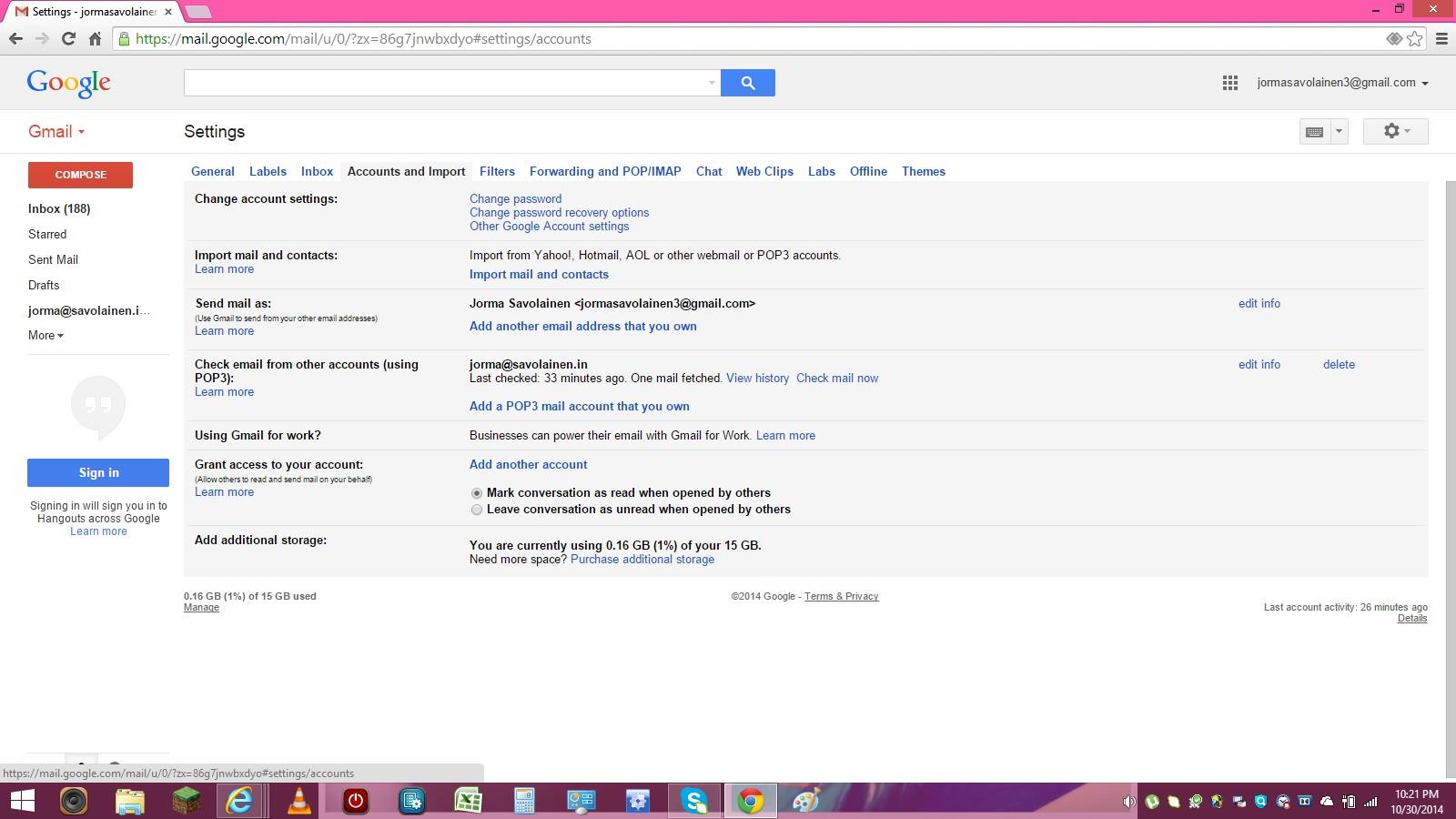Expand the More labels list
The image size is (1456, 819).
click(45, 335)
